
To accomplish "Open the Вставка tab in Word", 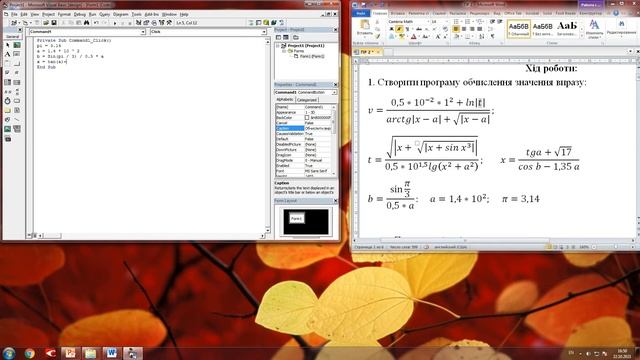I will coord(398,13).
